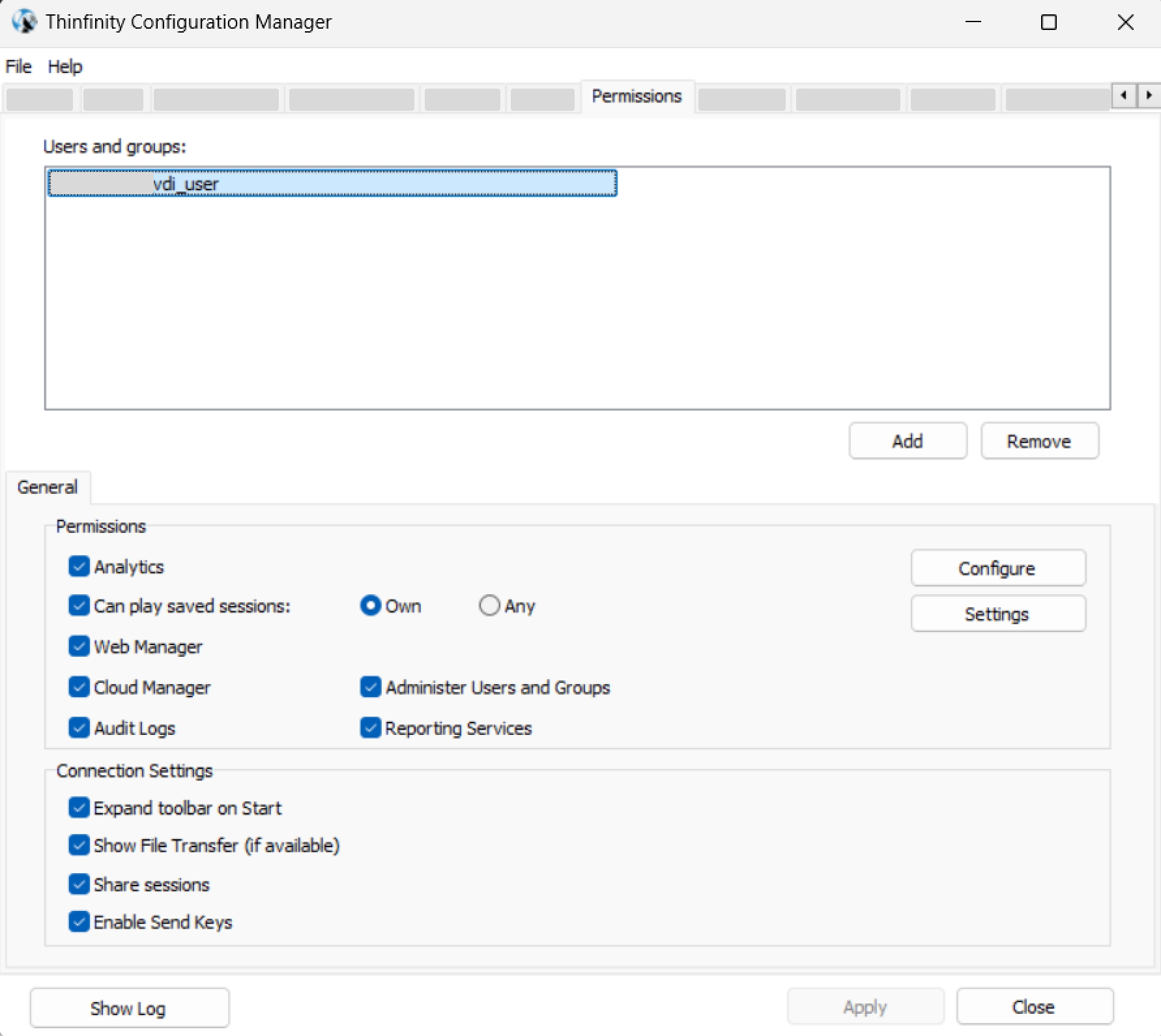Toggle Administer Users and Groups checkbox

click(370, 687)
